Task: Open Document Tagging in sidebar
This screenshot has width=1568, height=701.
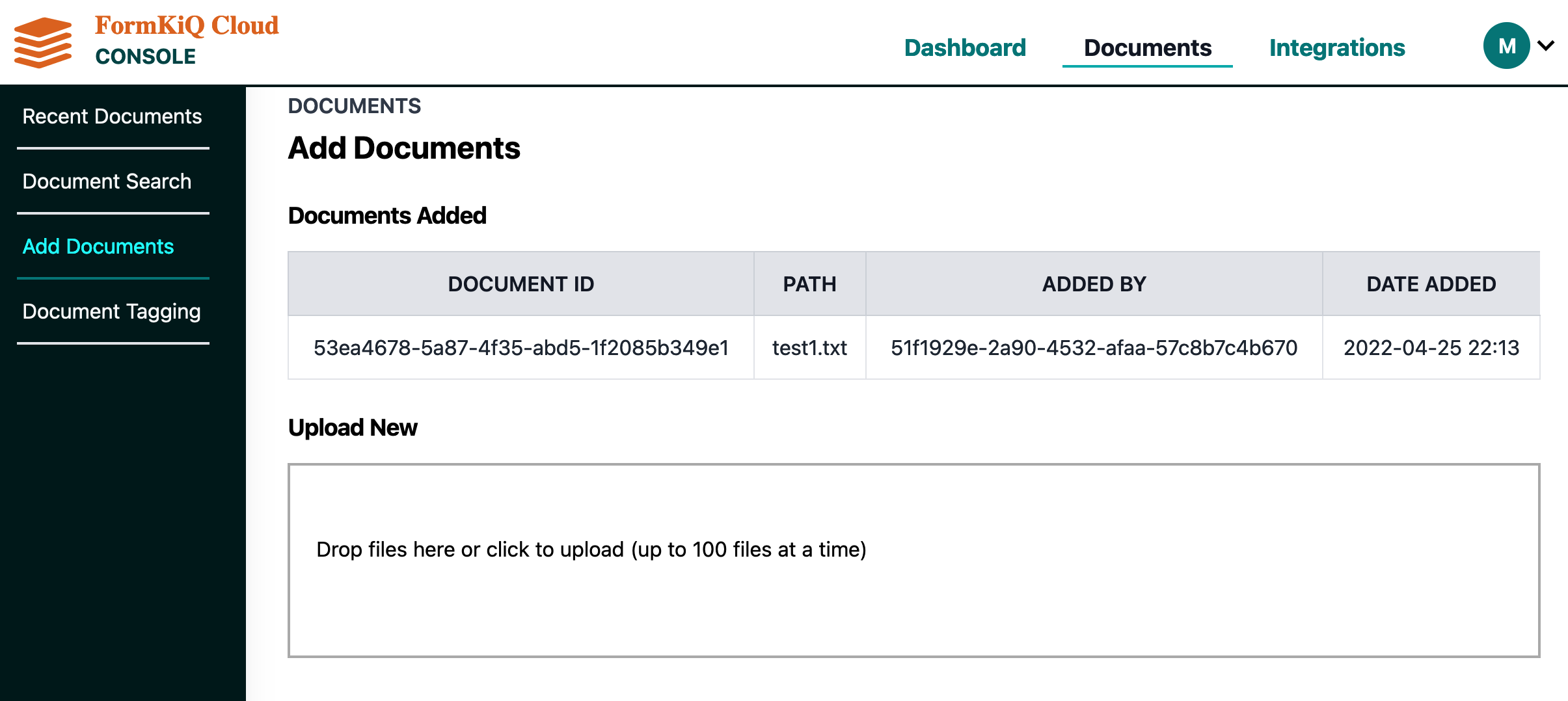Action: click(111, 311)
